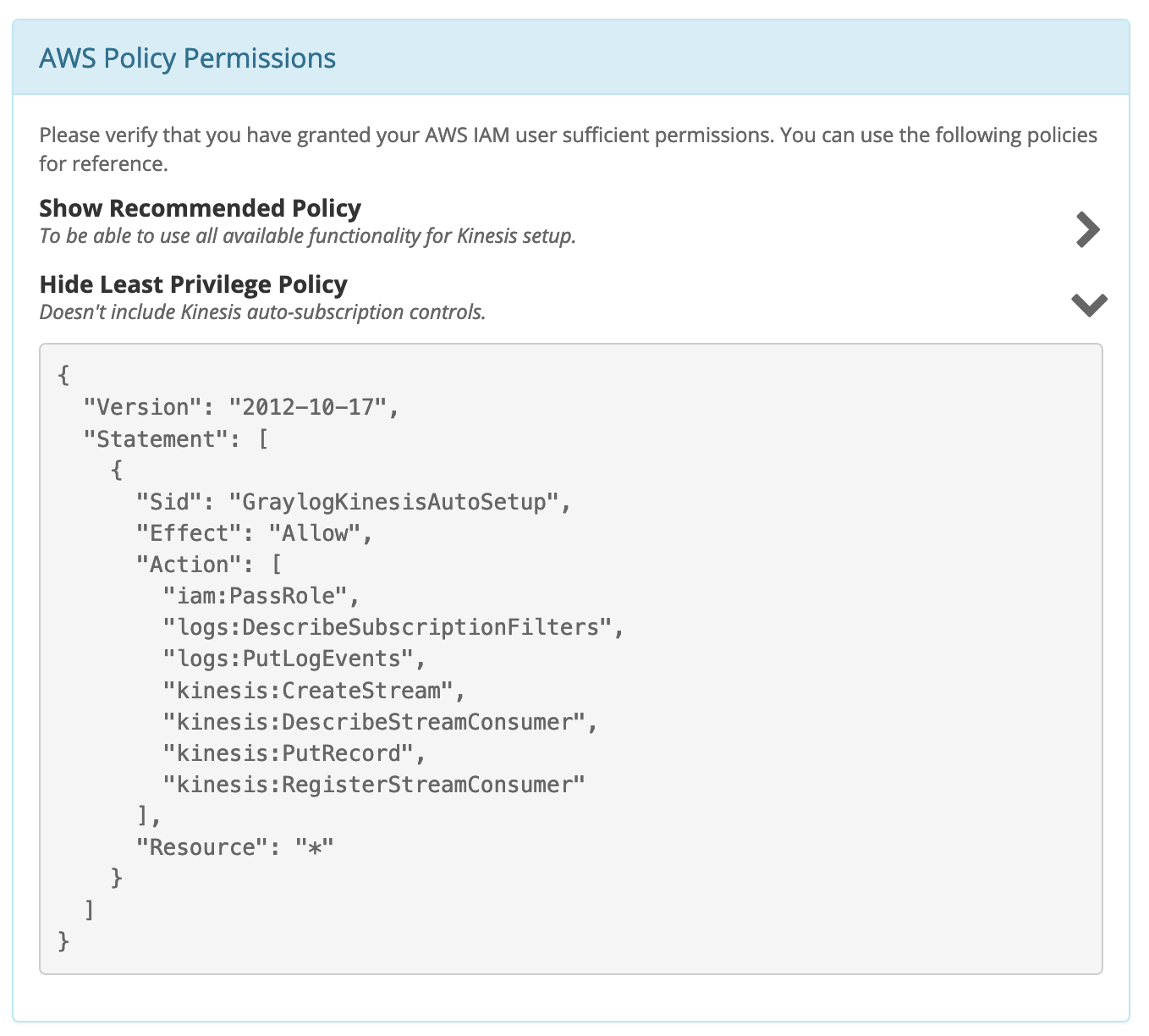Click the AWS Policy Permissions panel title

point(188,58)
